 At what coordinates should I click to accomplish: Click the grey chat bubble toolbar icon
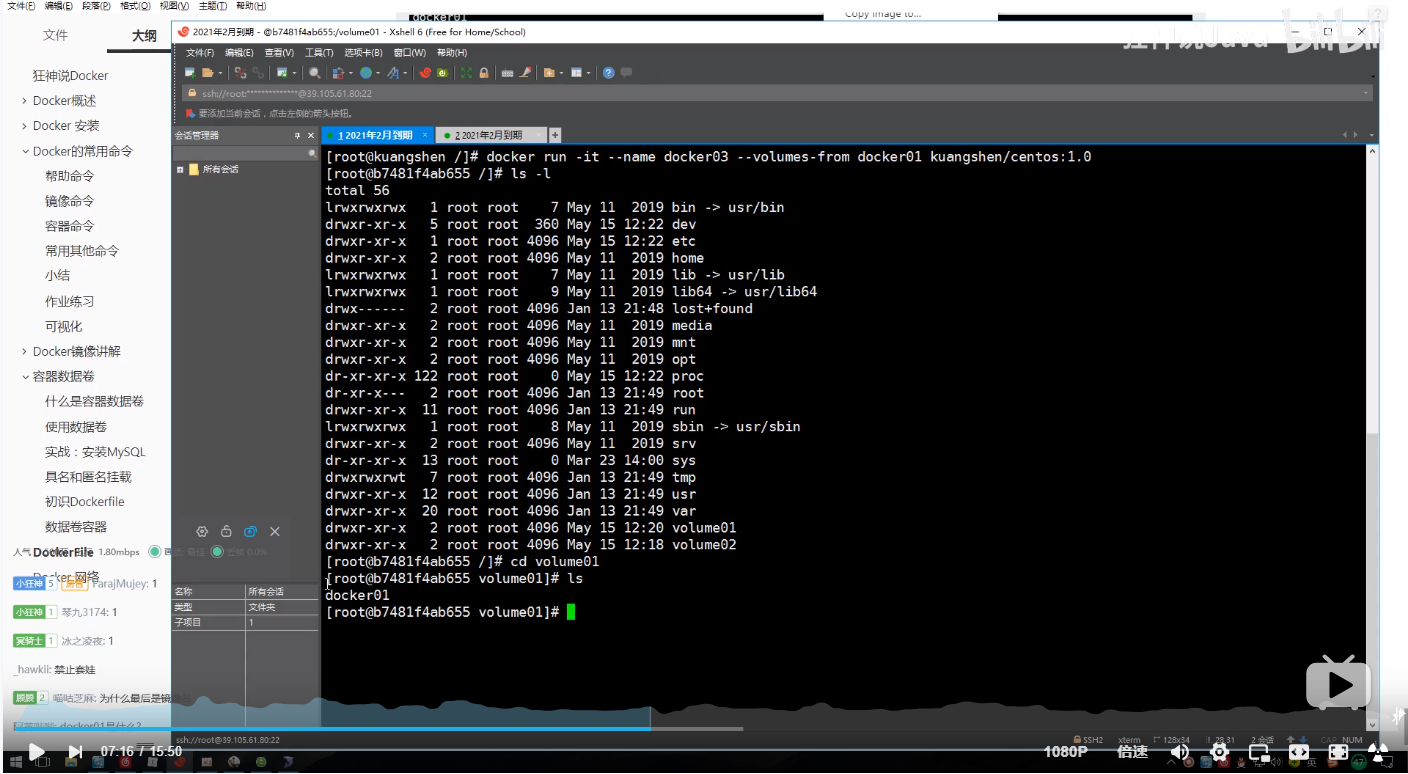pyautogui.click(x=626, y=73)
